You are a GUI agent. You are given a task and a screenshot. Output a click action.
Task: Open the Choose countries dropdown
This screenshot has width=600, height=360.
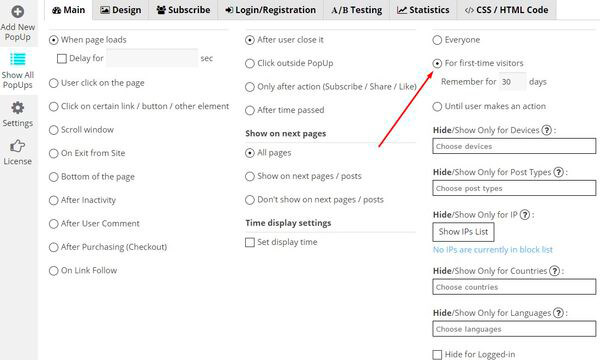514,287
